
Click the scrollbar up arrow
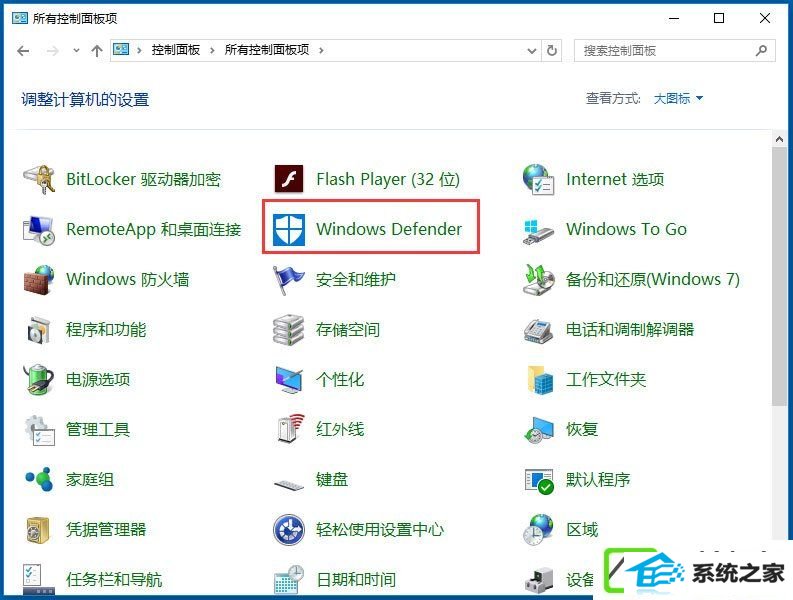pyautogui.click(x=779, y=139)
